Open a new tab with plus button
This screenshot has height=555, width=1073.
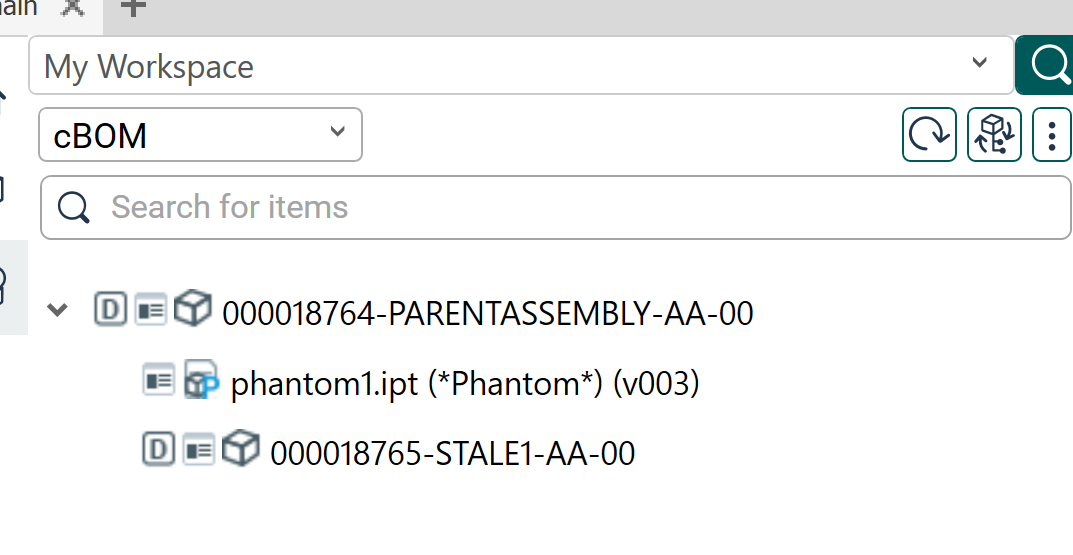pos(133,7)
